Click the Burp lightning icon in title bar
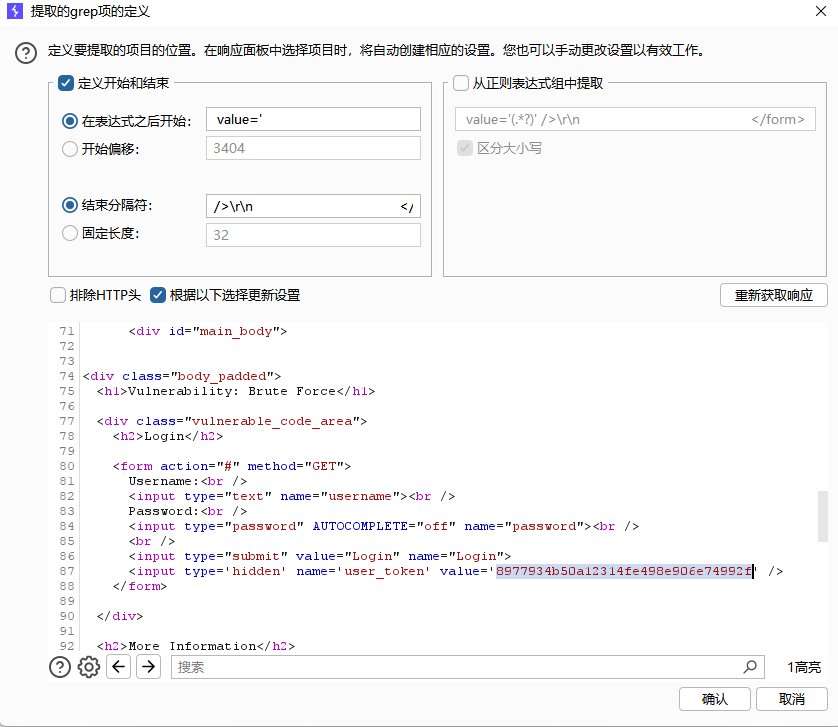 [14, 11]
